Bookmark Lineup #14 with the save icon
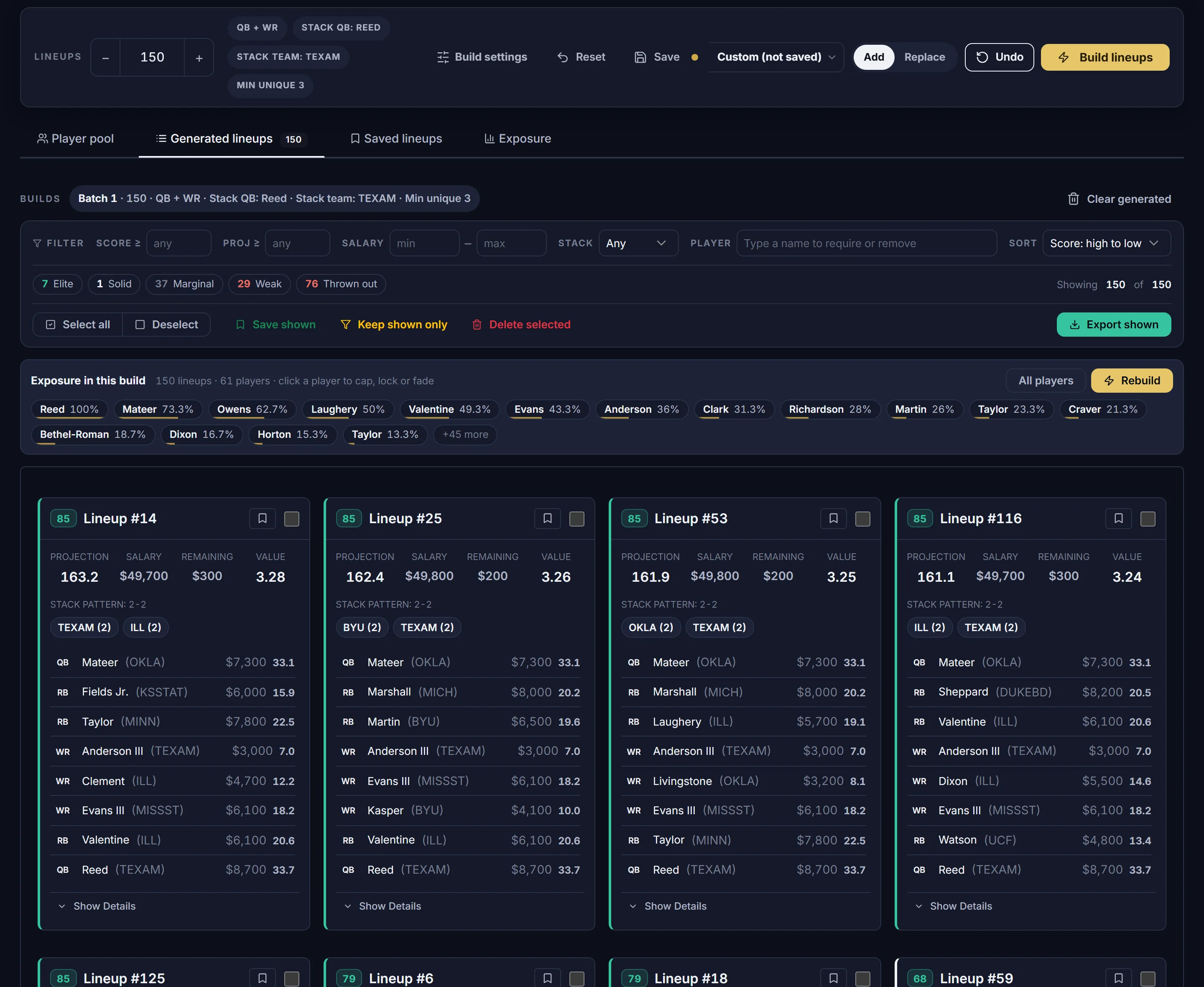1204x987 pixels. [262, 519]
